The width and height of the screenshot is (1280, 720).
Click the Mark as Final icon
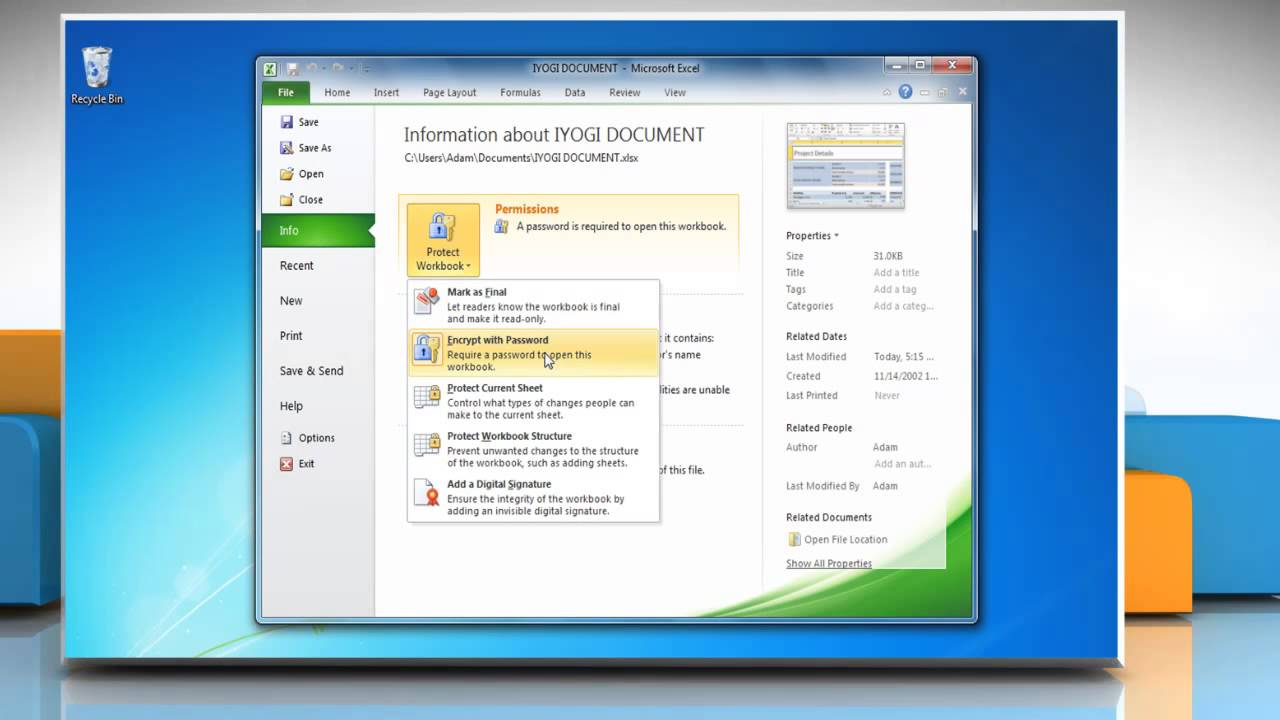click(427, 302)
